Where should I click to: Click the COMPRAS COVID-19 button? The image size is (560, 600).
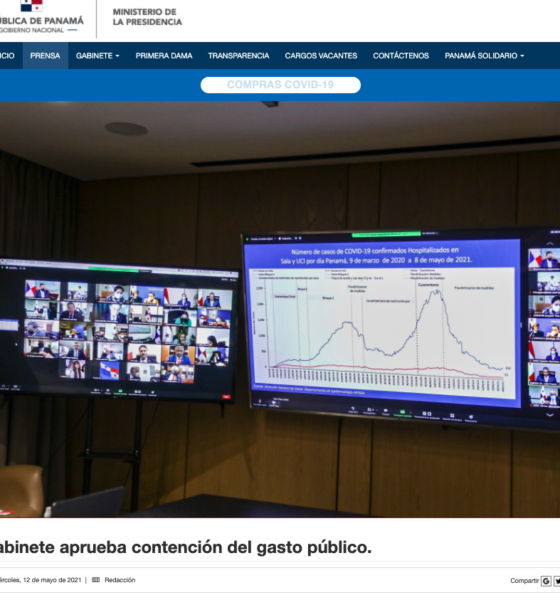[281, 85]
